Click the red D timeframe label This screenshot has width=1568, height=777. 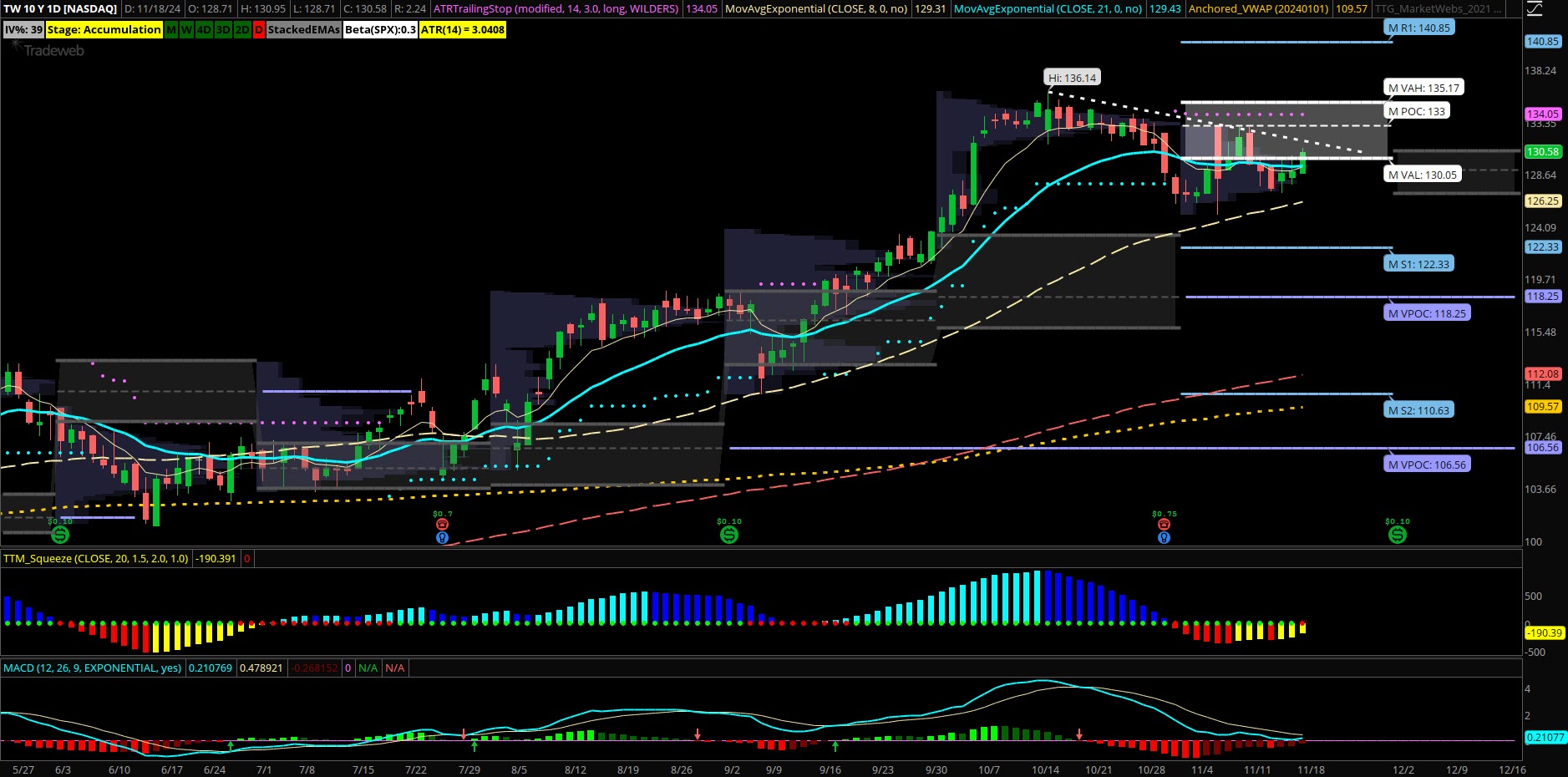click(259, 29)
